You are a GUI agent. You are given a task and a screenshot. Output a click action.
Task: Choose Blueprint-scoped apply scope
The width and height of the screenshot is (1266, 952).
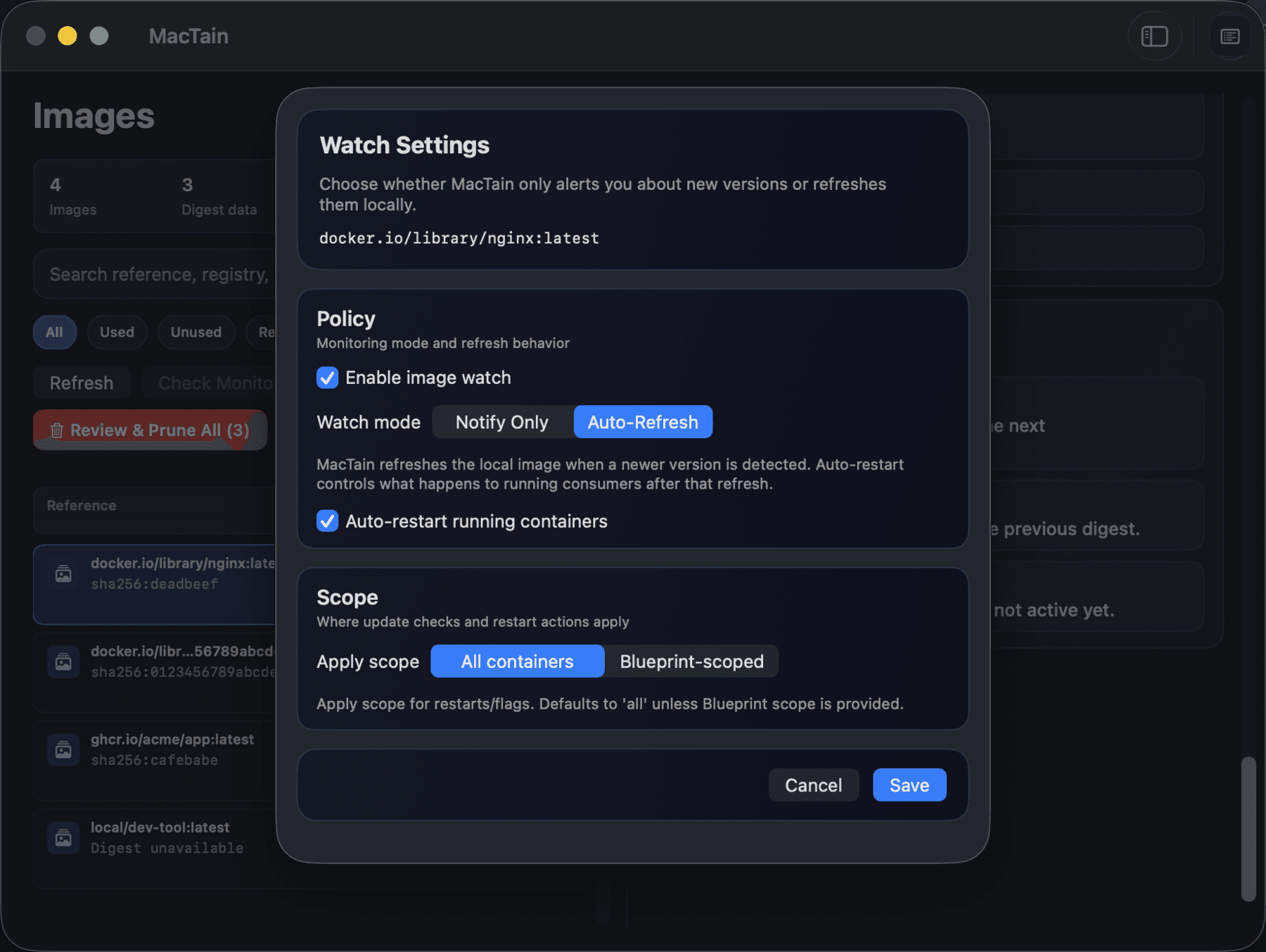click(691, 662)
